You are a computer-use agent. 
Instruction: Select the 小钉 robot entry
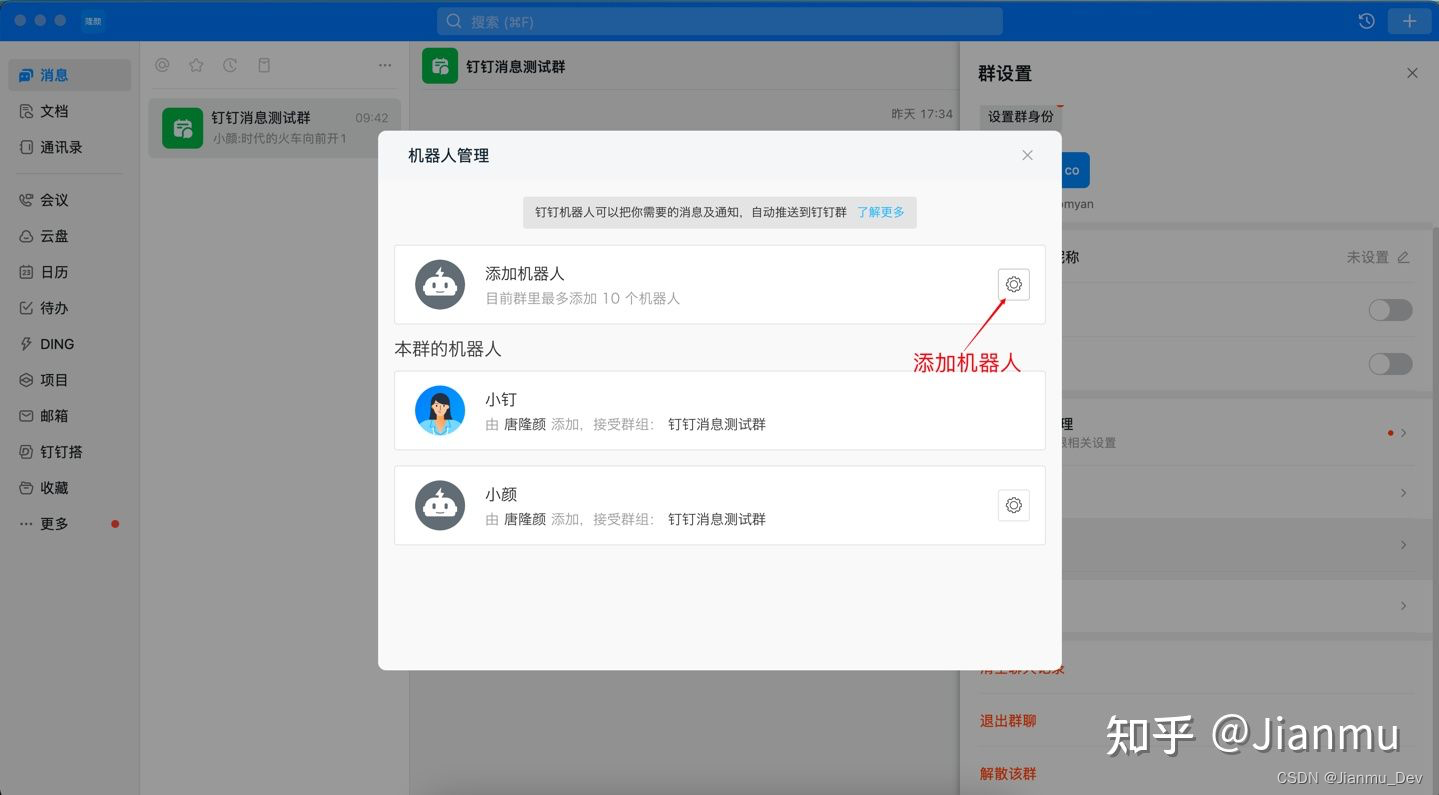tap(720, 411)
